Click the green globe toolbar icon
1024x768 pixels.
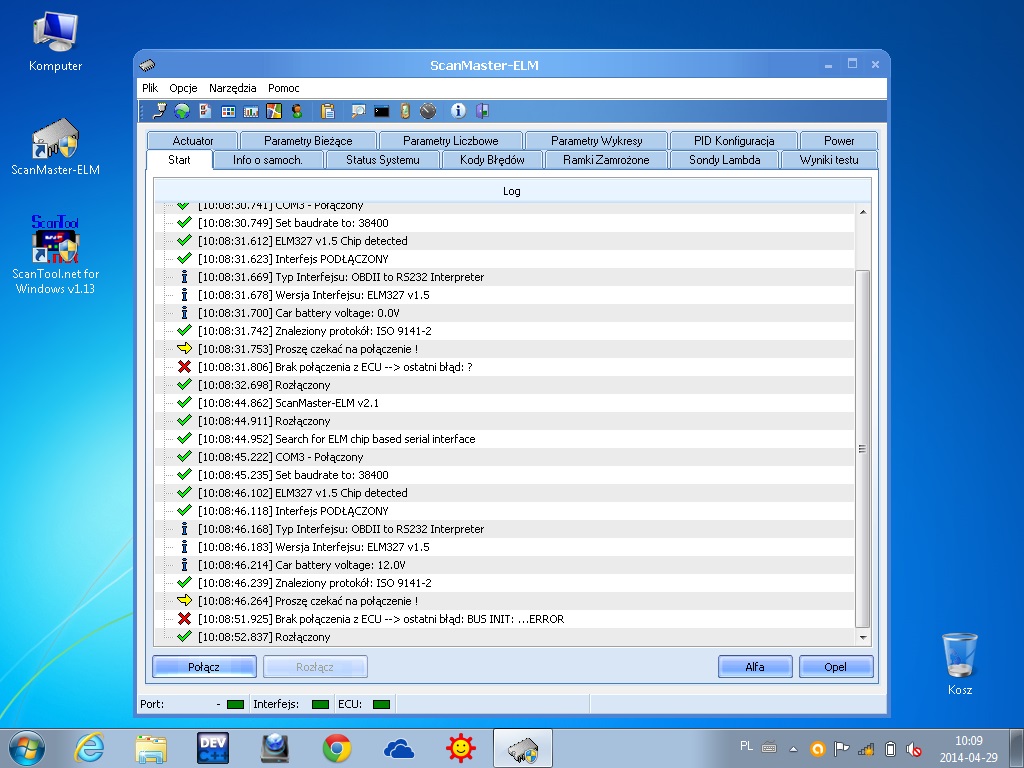point(182,111)
